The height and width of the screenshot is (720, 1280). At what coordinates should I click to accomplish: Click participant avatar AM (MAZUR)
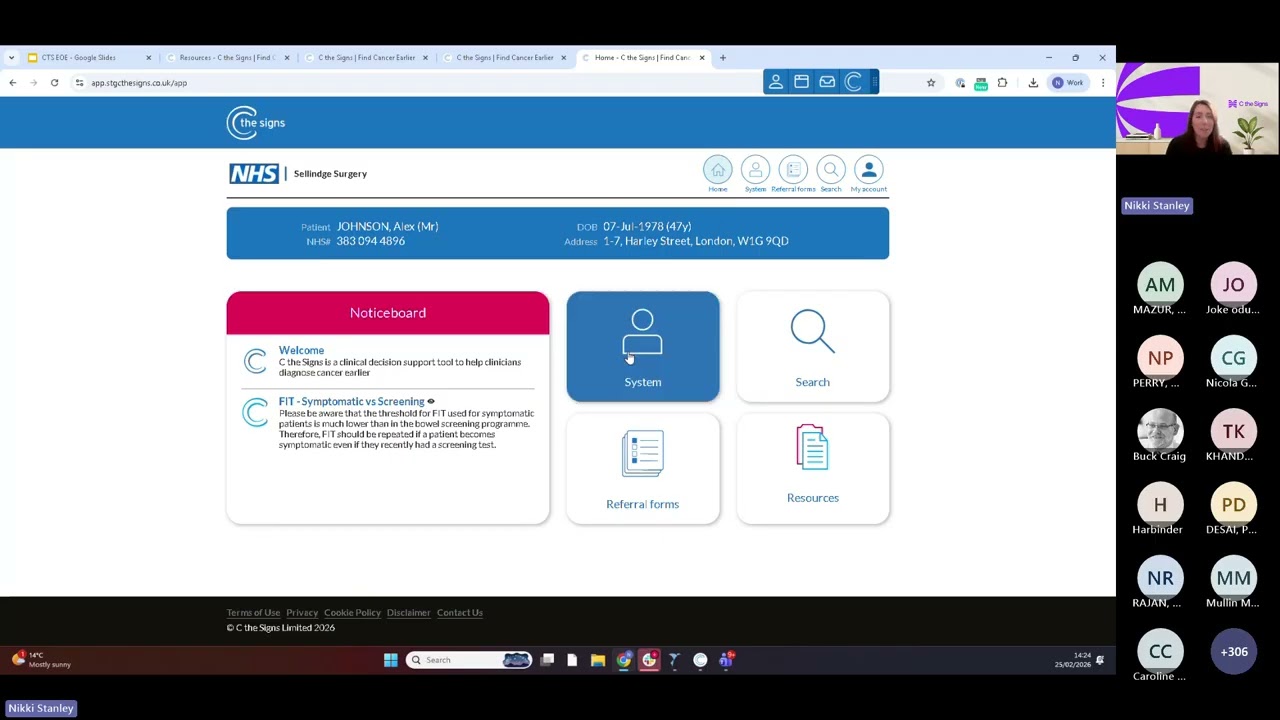click(1160, 285)
